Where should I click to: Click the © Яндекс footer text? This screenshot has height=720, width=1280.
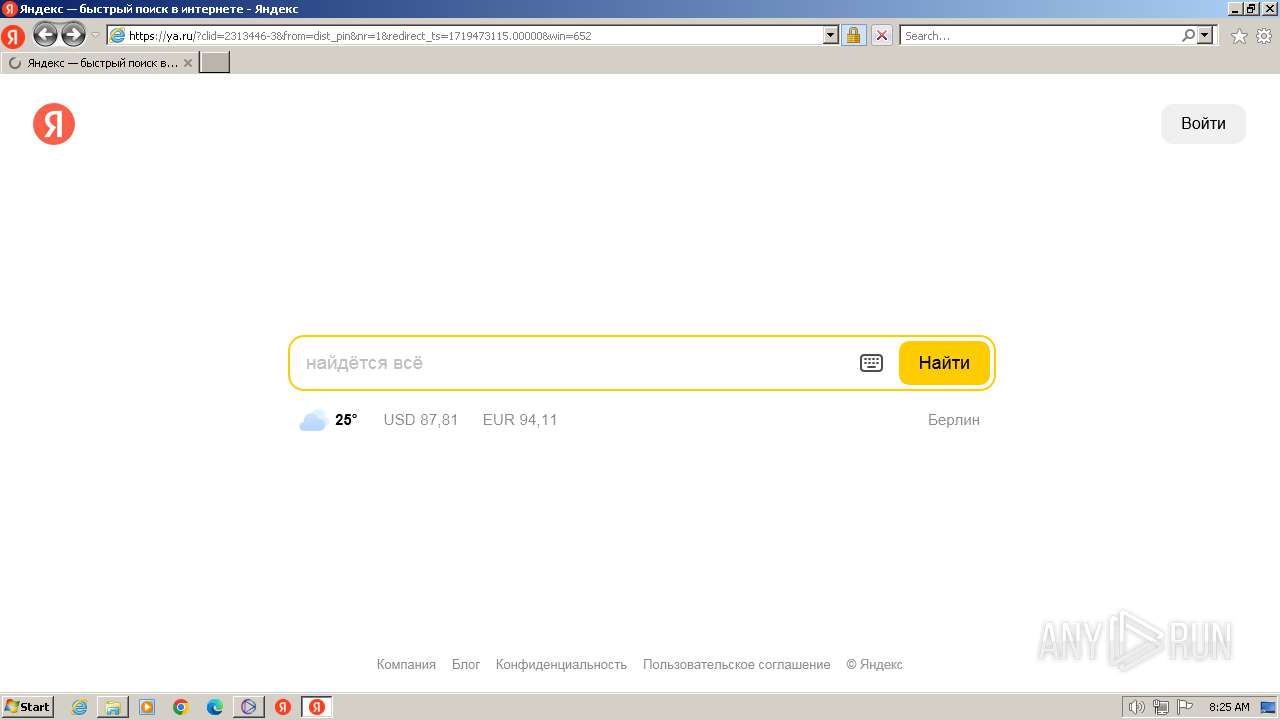point(874,664)
